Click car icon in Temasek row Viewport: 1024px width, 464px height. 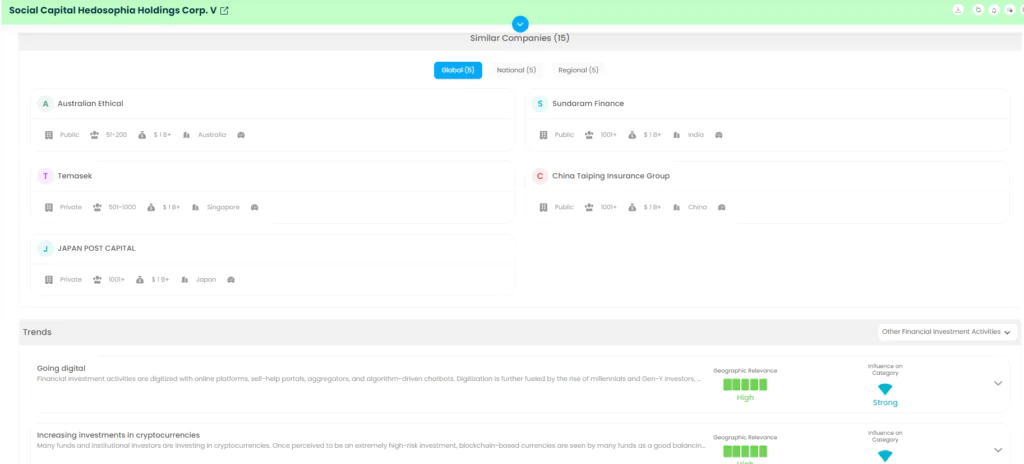(x=255, y=207)
